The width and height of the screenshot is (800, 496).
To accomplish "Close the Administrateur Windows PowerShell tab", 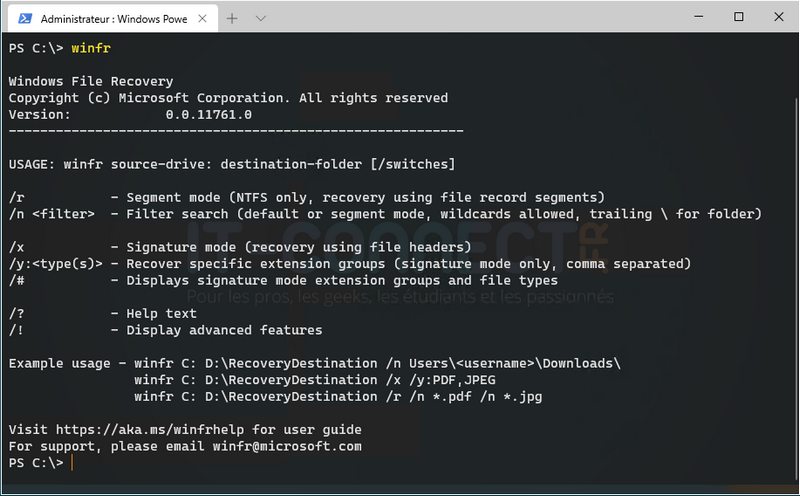I will click(x=201, y=18).
